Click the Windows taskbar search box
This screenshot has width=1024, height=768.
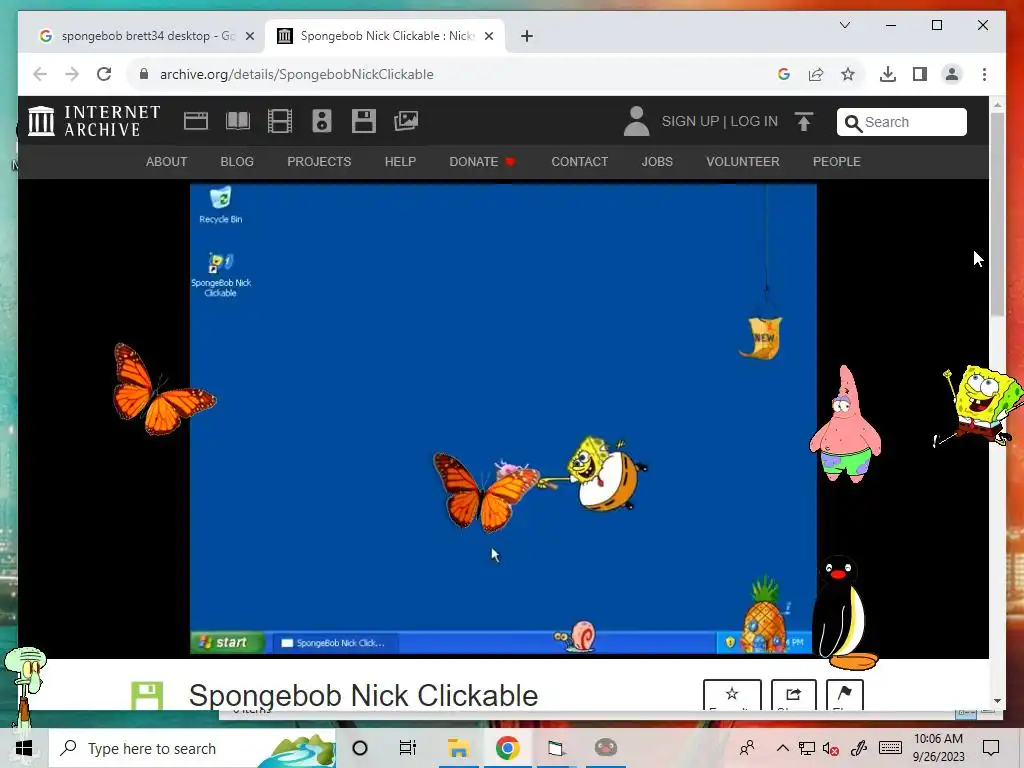point(192,748)
